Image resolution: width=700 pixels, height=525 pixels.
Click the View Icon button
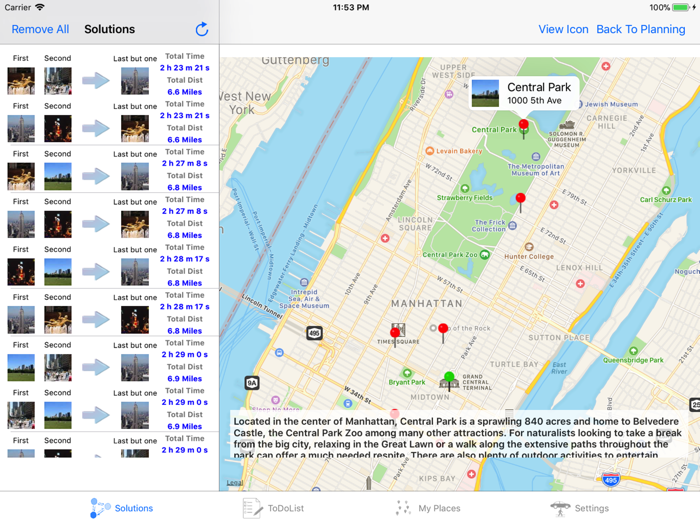[x=563, y=29]
